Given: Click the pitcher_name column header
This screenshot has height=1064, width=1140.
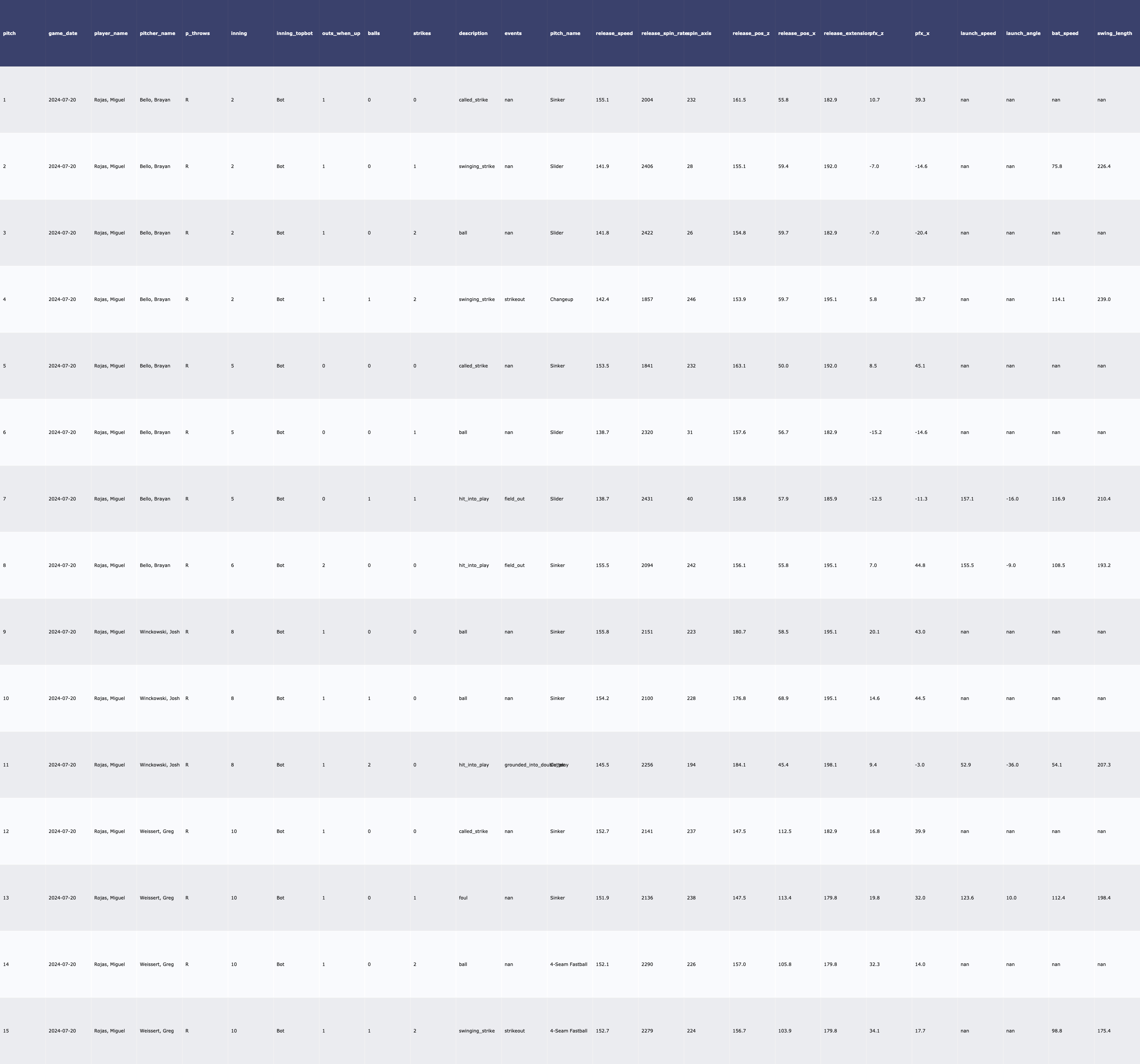Looking at the screenshot, I should [157, 33].
